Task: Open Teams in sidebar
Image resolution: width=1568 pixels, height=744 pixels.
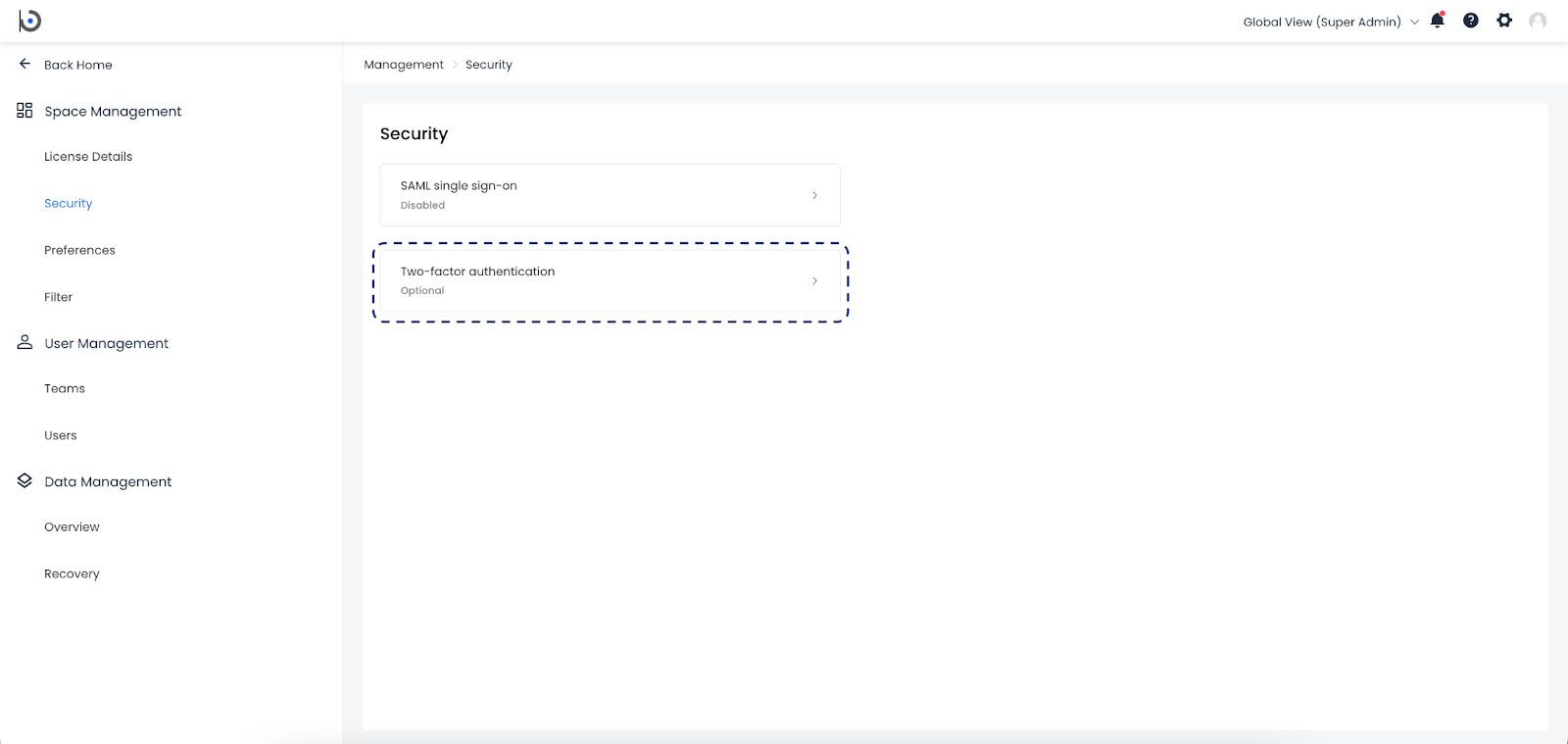Action: (x=65, y=388)
